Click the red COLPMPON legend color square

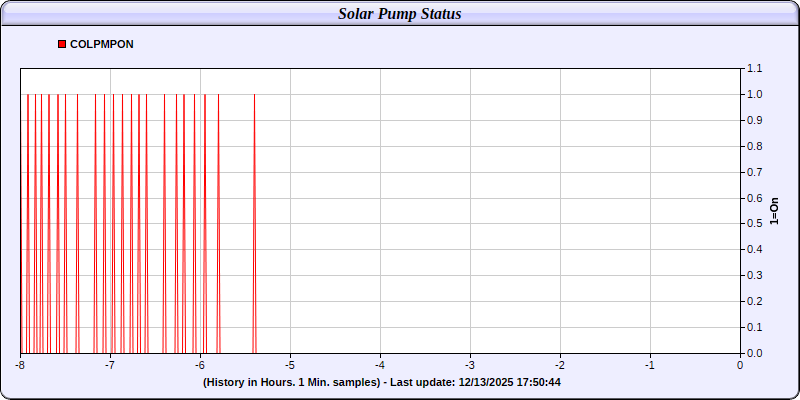coord(62,45)
